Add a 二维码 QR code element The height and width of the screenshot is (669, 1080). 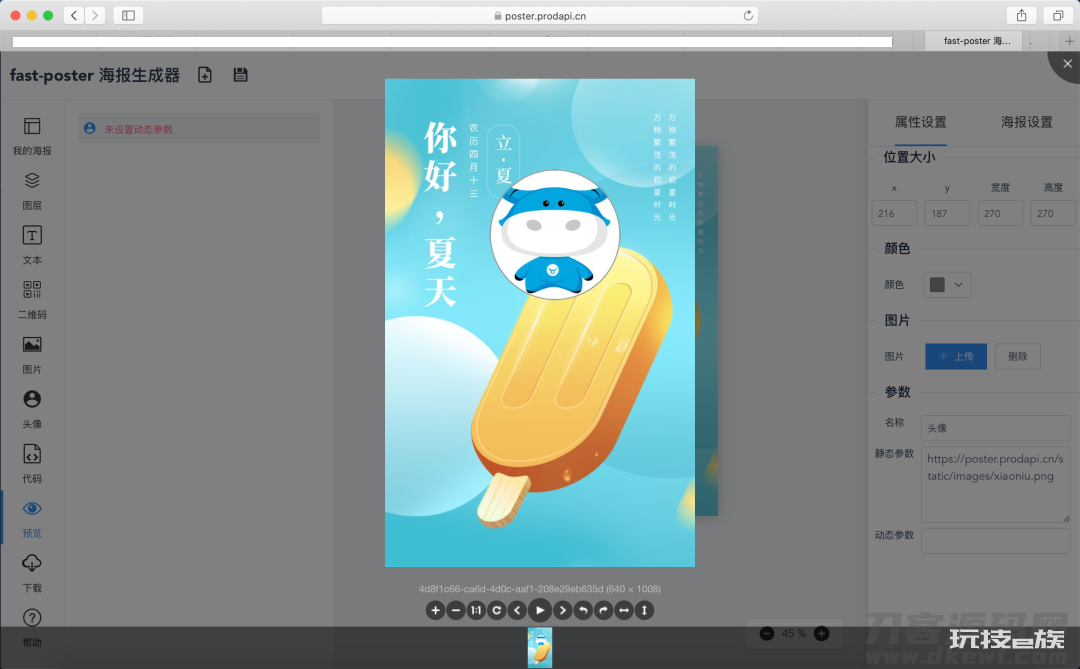pos(32,300)
